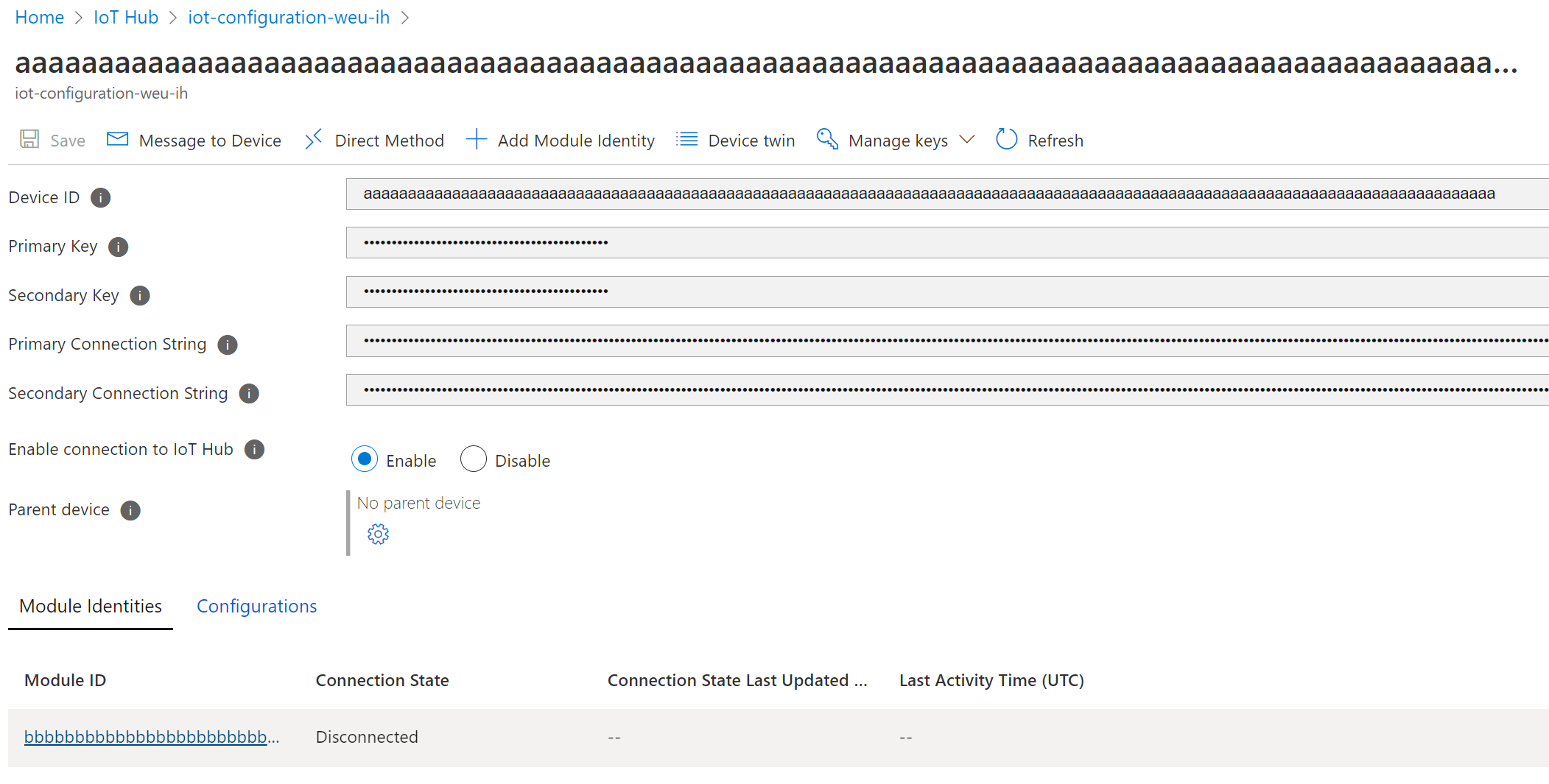Select the Enable radio button
This screenshot has width=1549, height=784.
coord(365,459)
